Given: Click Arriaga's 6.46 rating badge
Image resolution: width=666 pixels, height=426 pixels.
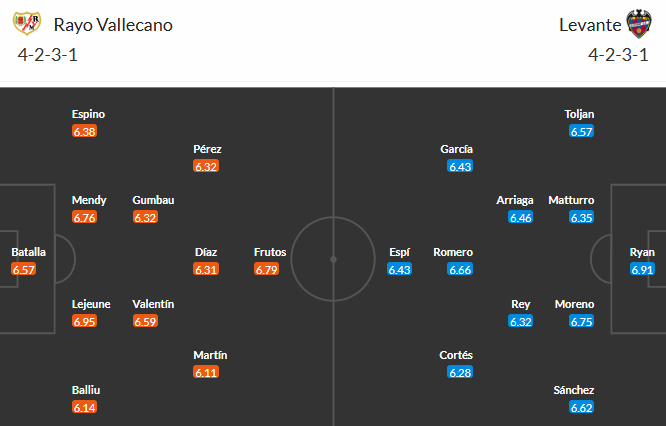Looking at the screenshot, I should click(x=521, y=217).
